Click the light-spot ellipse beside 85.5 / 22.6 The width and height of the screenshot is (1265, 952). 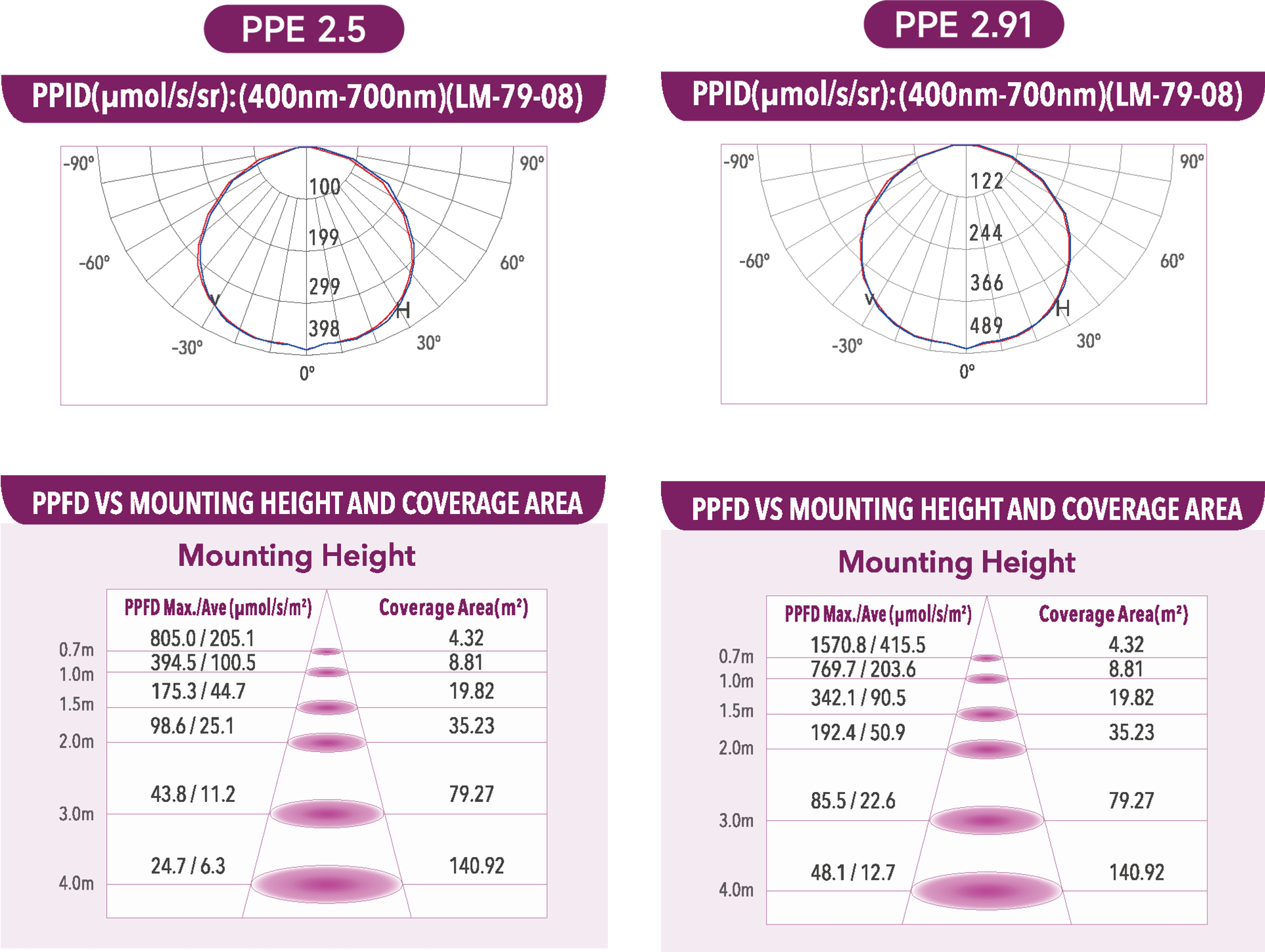[986, 820]
